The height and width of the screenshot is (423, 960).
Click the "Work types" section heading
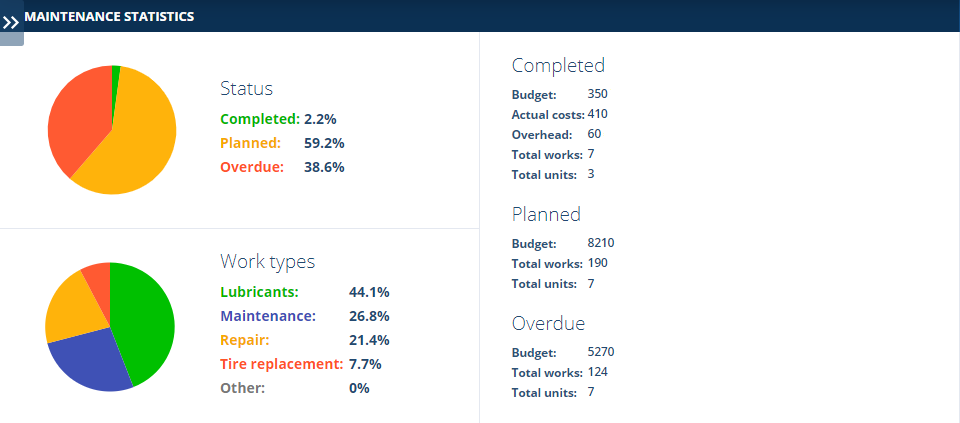(x=267, y=262)
